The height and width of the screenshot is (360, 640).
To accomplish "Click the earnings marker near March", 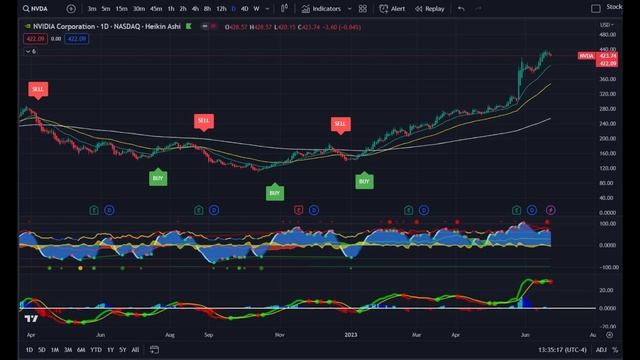I will pyautogui.click(x=409, y=210).
